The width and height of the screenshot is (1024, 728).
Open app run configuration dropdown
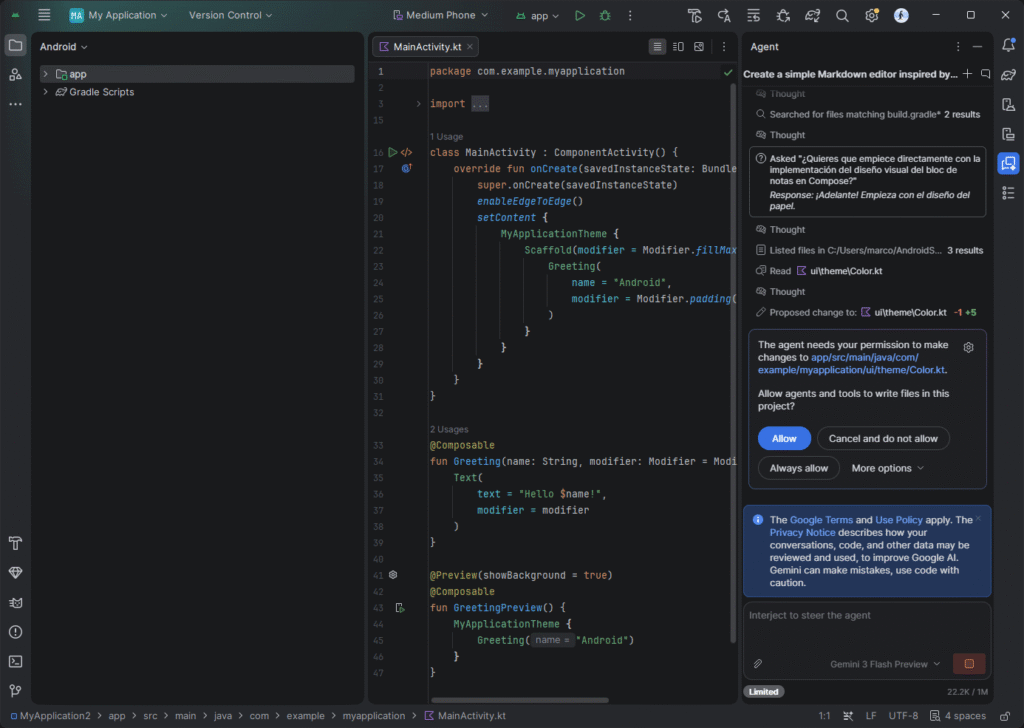point(538,16)
